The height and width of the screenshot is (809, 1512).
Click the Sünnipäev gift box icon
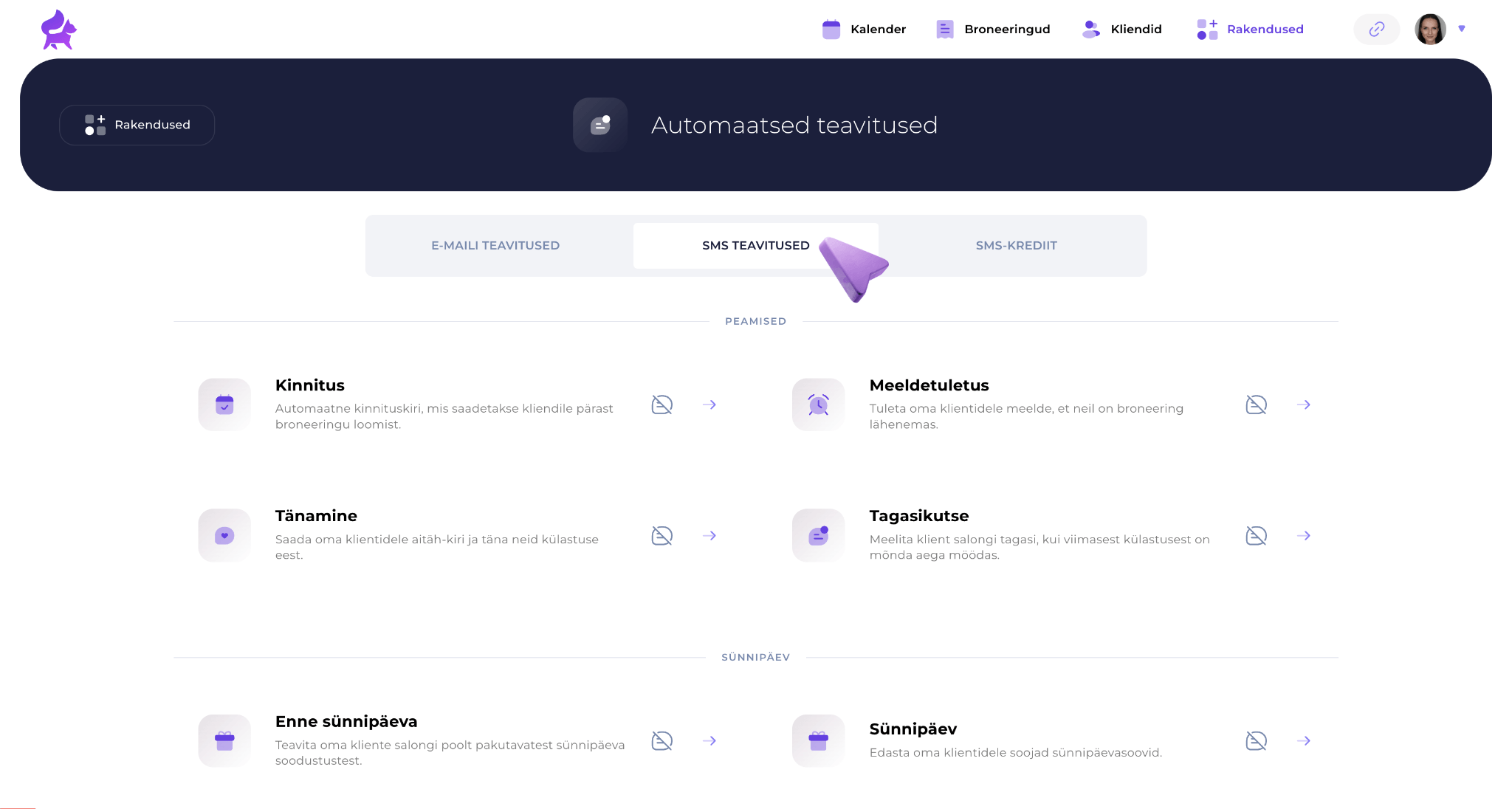click(x=818, y=740)
